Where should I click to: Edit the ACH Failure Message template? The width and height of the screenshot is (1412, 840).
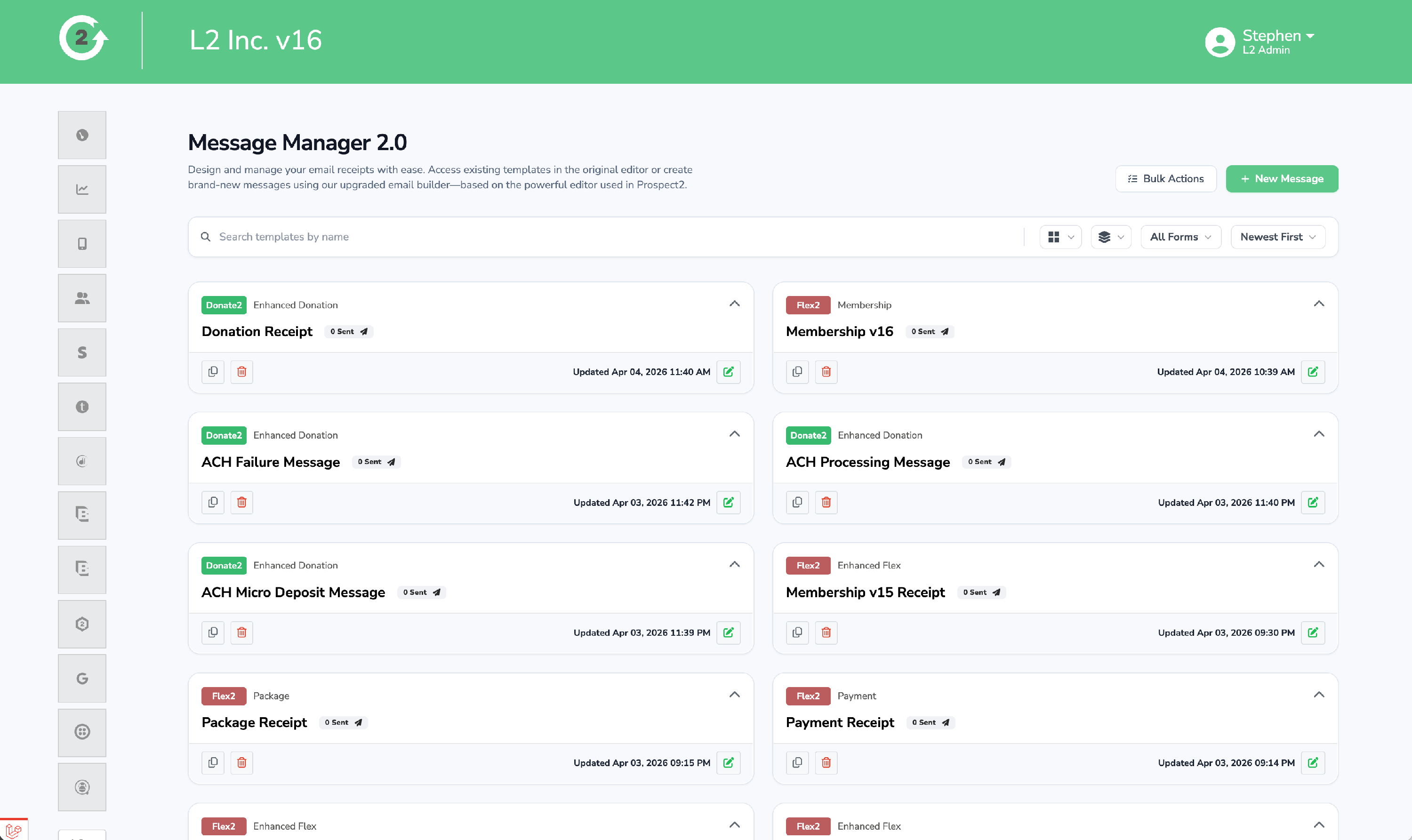(x=728, y=502)
